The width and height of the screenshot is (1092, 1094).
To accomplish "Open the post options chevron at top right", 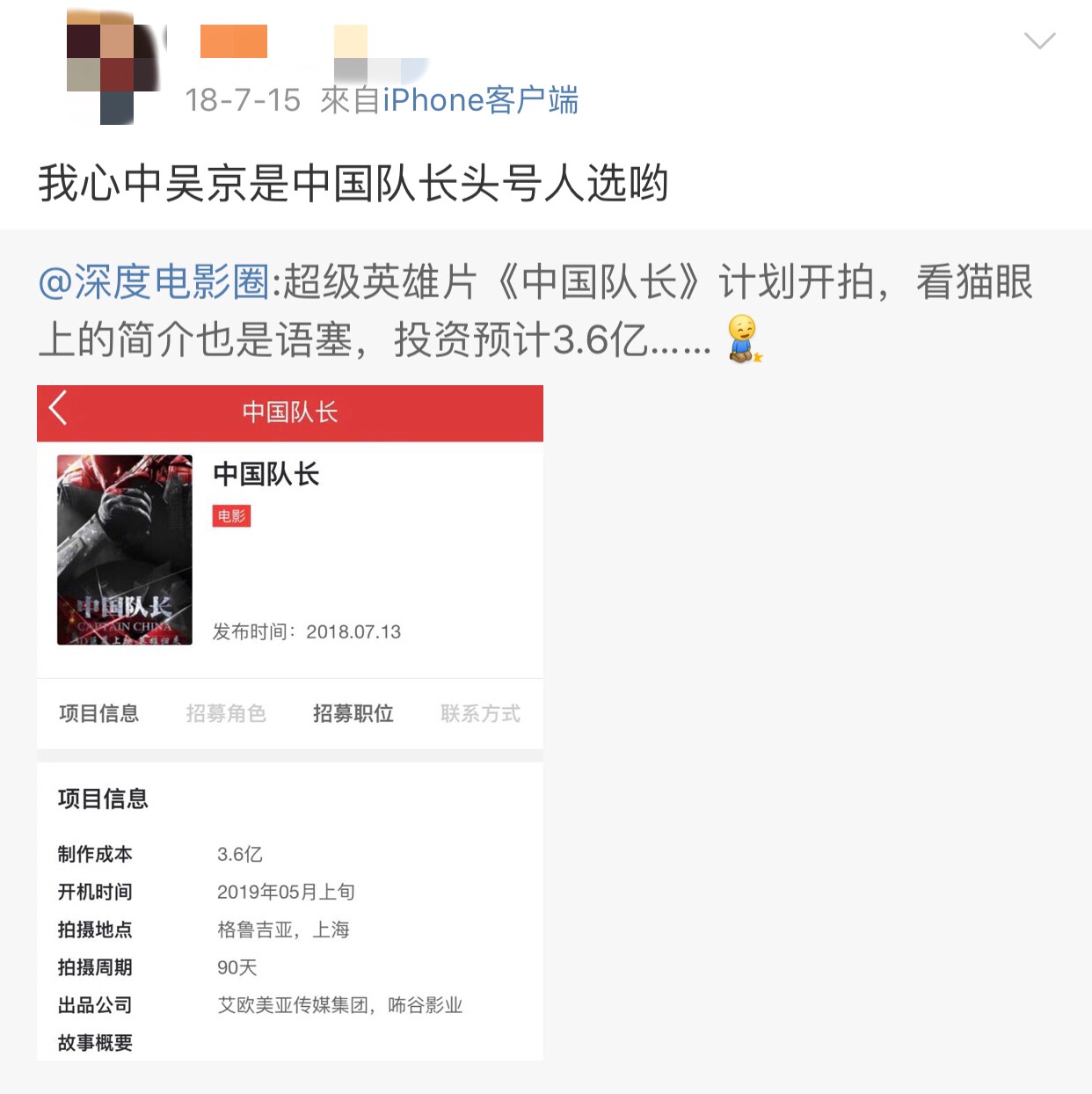I will (1039, 40).
